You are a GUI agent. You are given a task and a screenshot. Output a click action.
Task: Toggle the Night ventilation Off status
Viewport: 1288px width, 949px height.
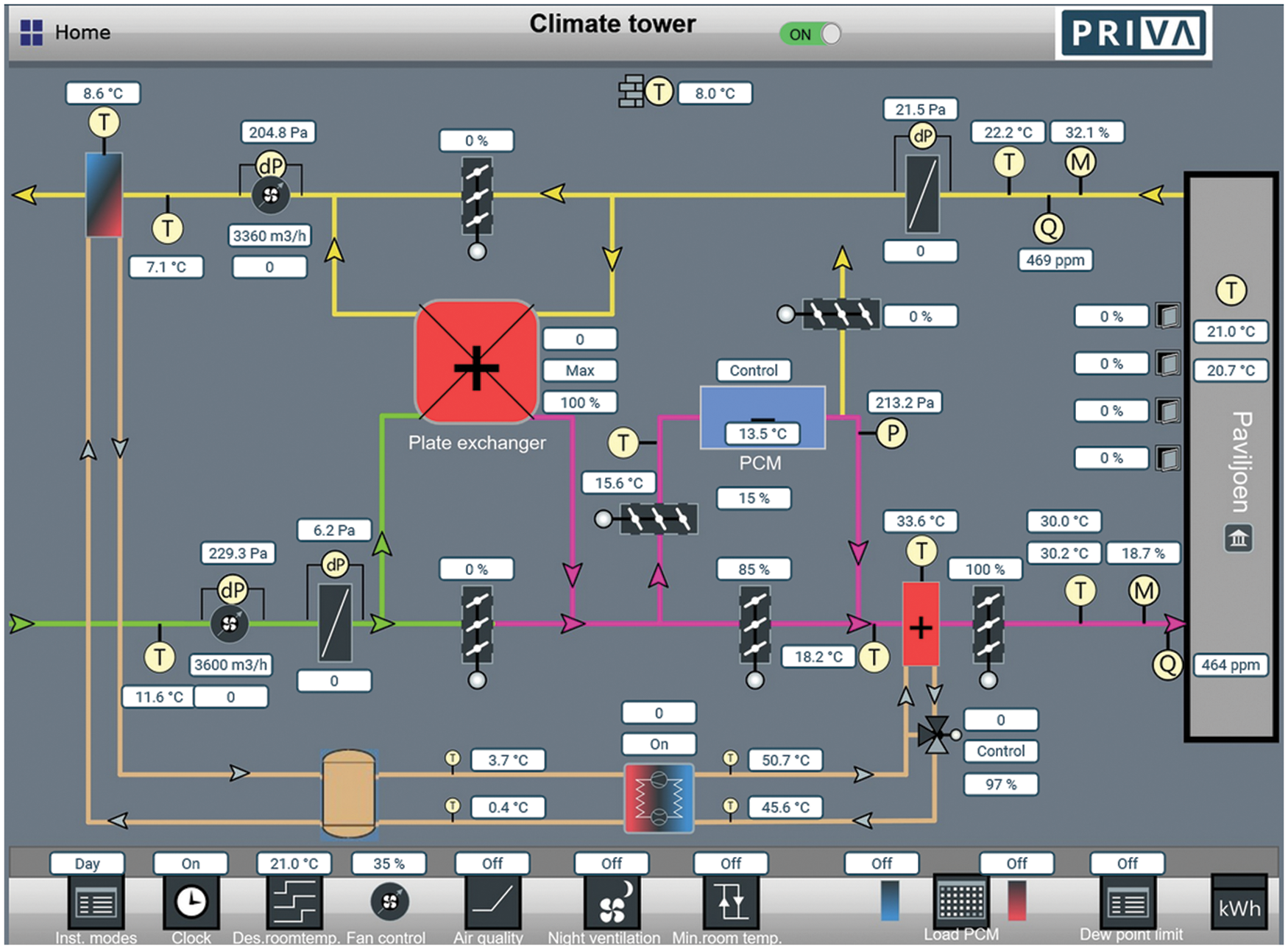(x=612, y=863)
